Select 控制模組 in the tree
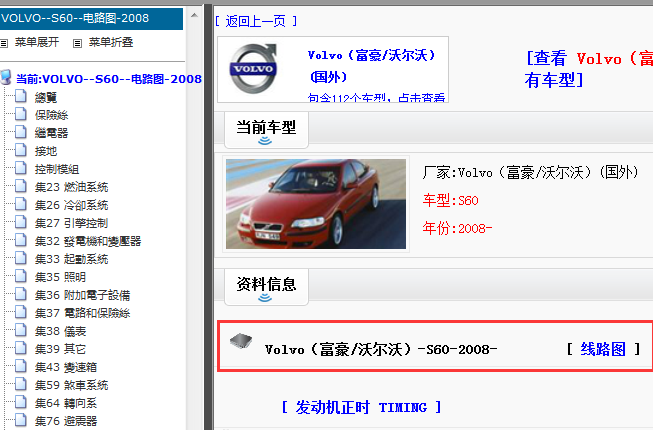This screenshot has width=653, height=430. click(x=57, y=169)
